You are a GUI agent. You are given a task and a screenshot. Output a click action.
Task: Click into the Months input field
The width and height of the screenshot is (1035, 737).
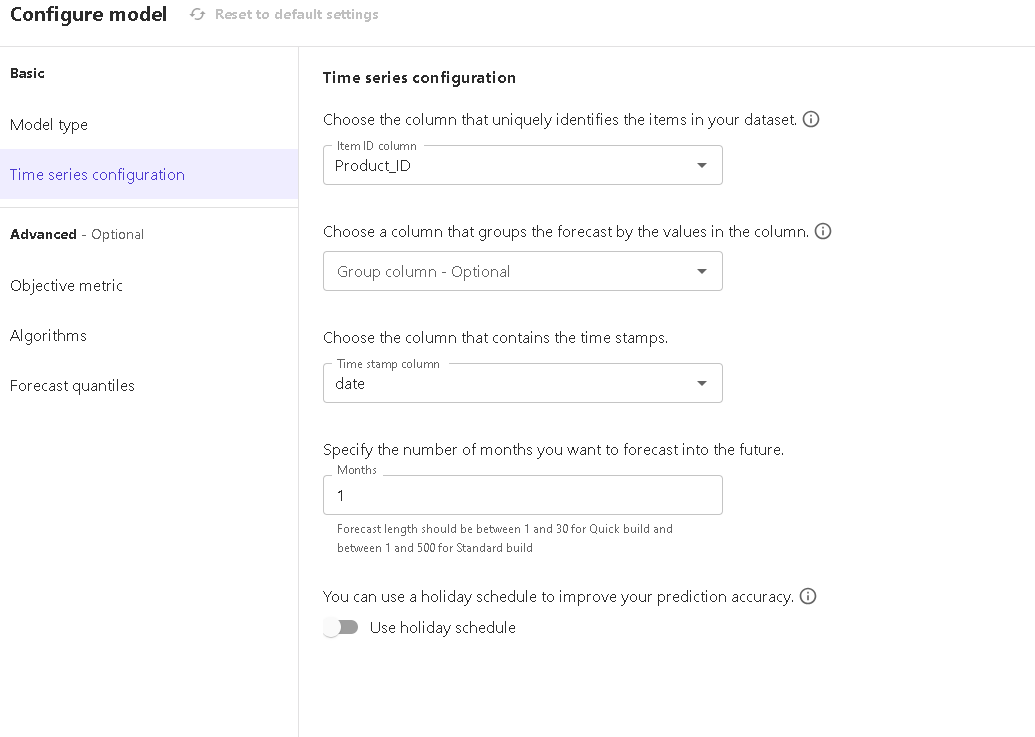pos(522,495)
